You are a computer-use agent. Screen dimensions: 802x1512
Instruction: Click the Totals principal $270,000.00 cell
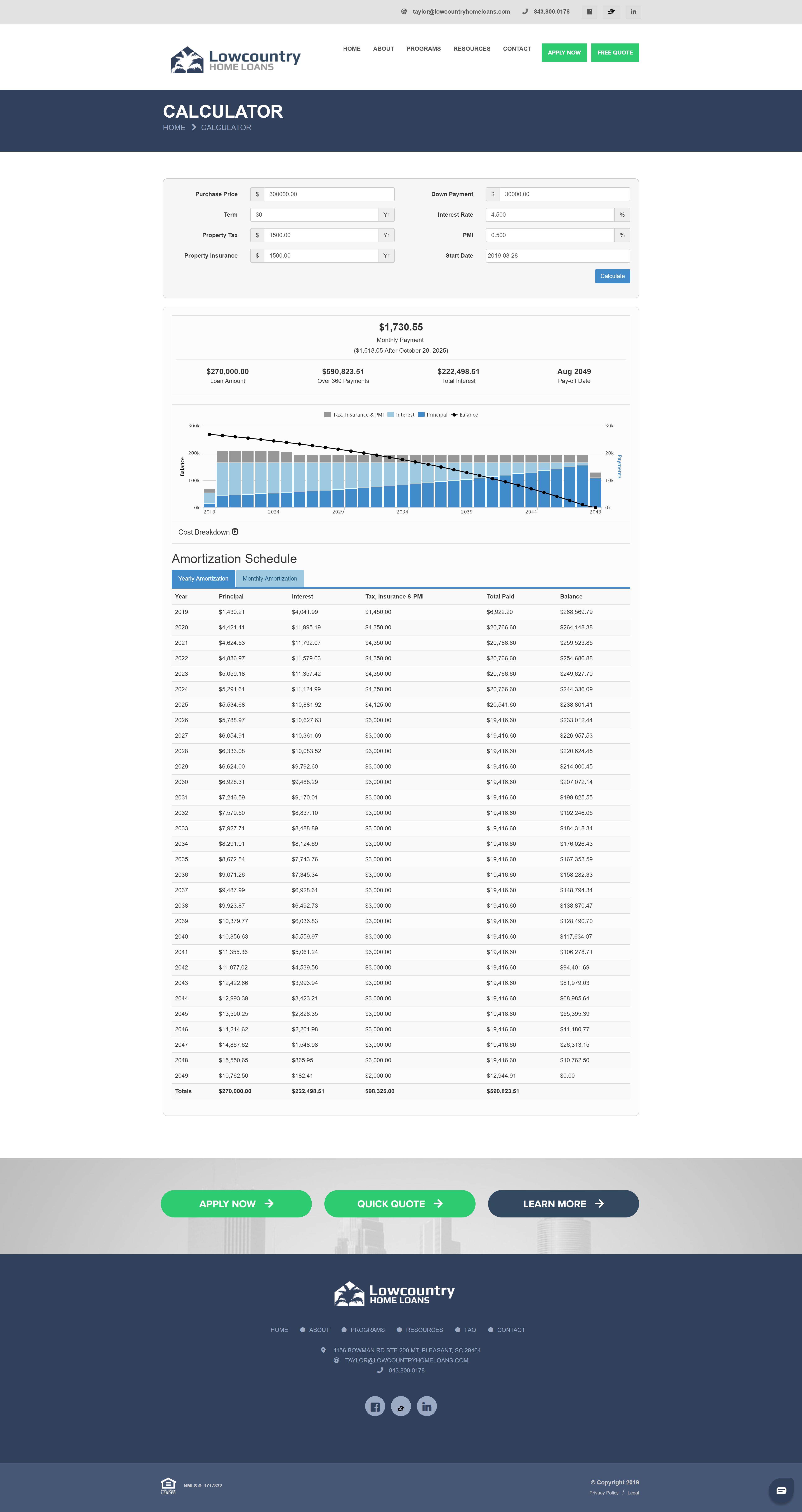[235, 1091]
